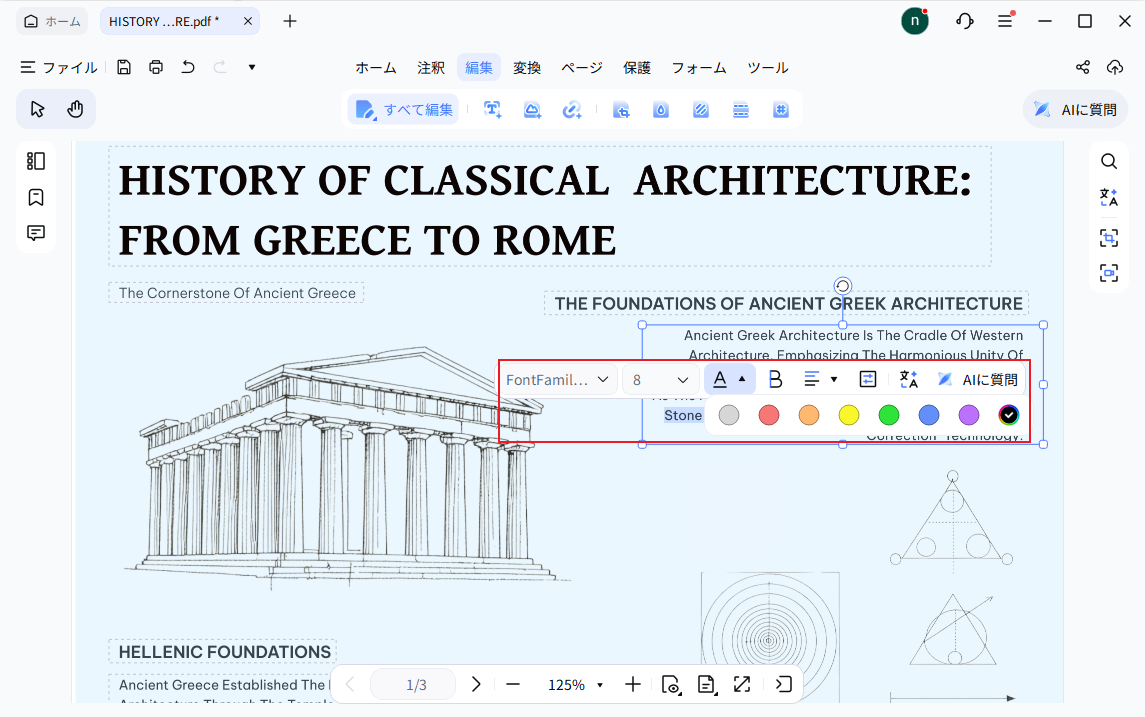Pick the red color swatch
This screenshot has height=717, width=1145.
click(769, 415)
